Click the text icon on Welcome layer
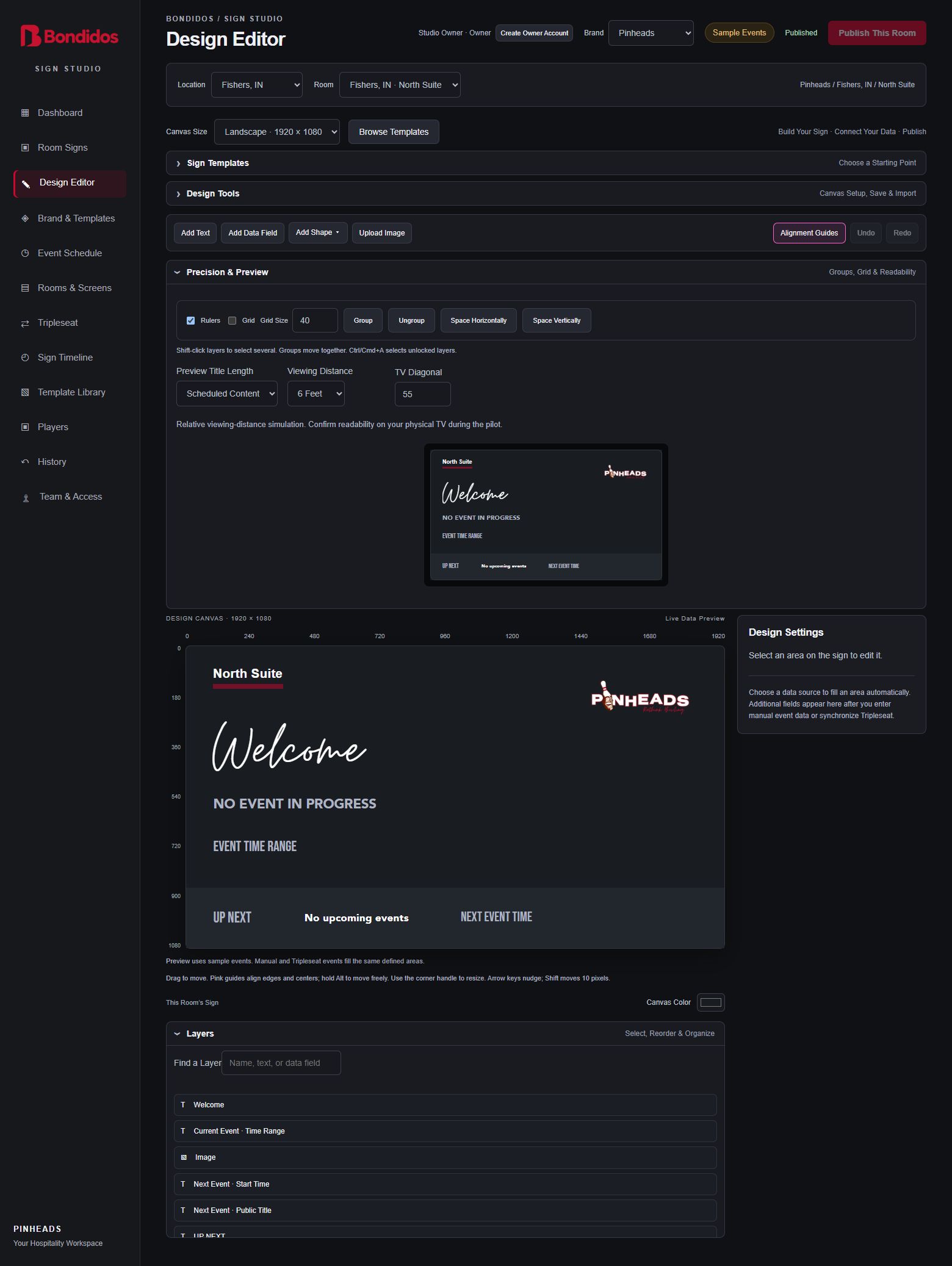This screenshot has width=952, height=1266. point(182,1105)
